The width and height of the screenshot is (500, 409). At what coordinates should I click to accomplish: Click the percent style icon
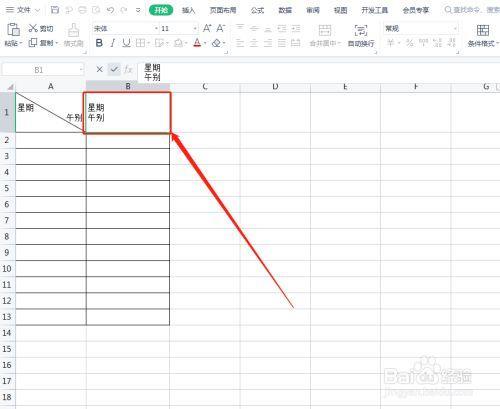(x=410, y=43)
